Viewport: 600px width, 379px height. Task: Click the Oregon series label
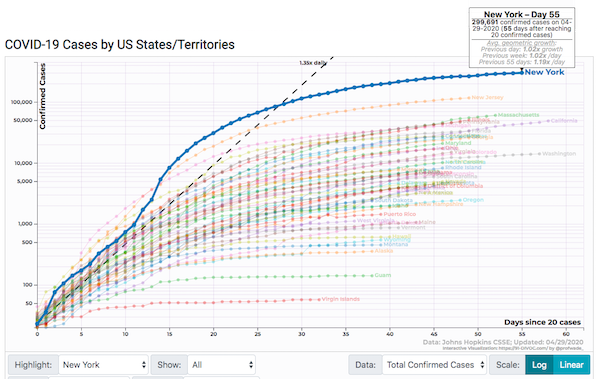[x=473, y=200]
